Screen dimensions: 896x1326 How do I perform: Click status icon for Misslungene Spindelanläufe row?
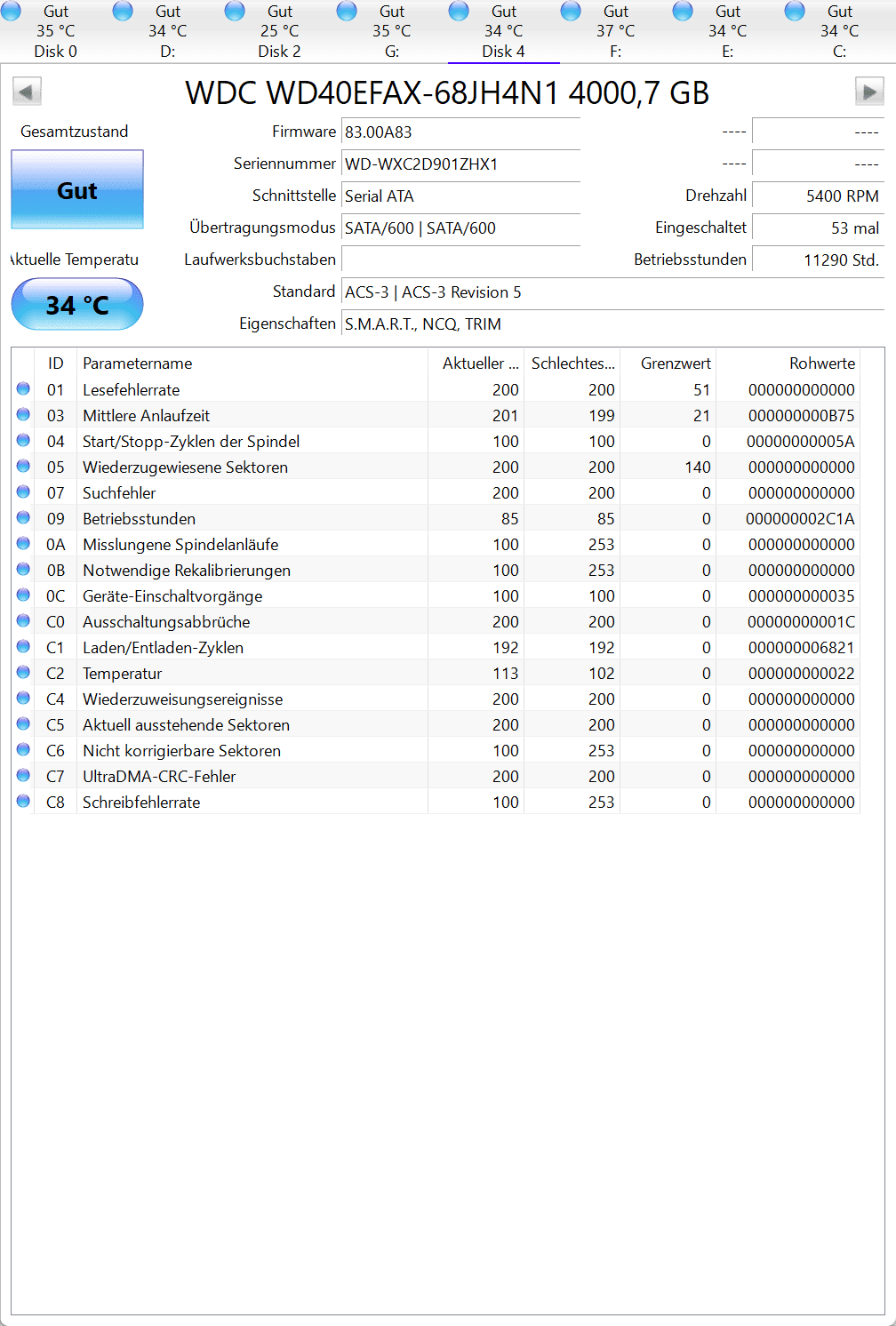coord(23,543)
